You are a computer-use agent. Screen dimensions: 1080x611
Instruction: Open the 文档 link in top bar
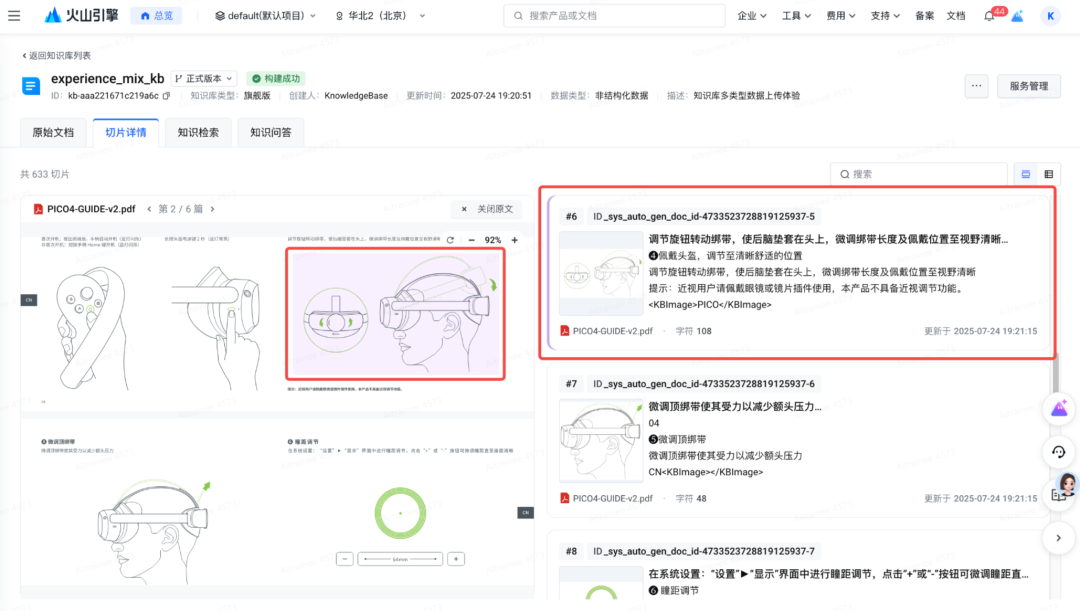(956, 15)
